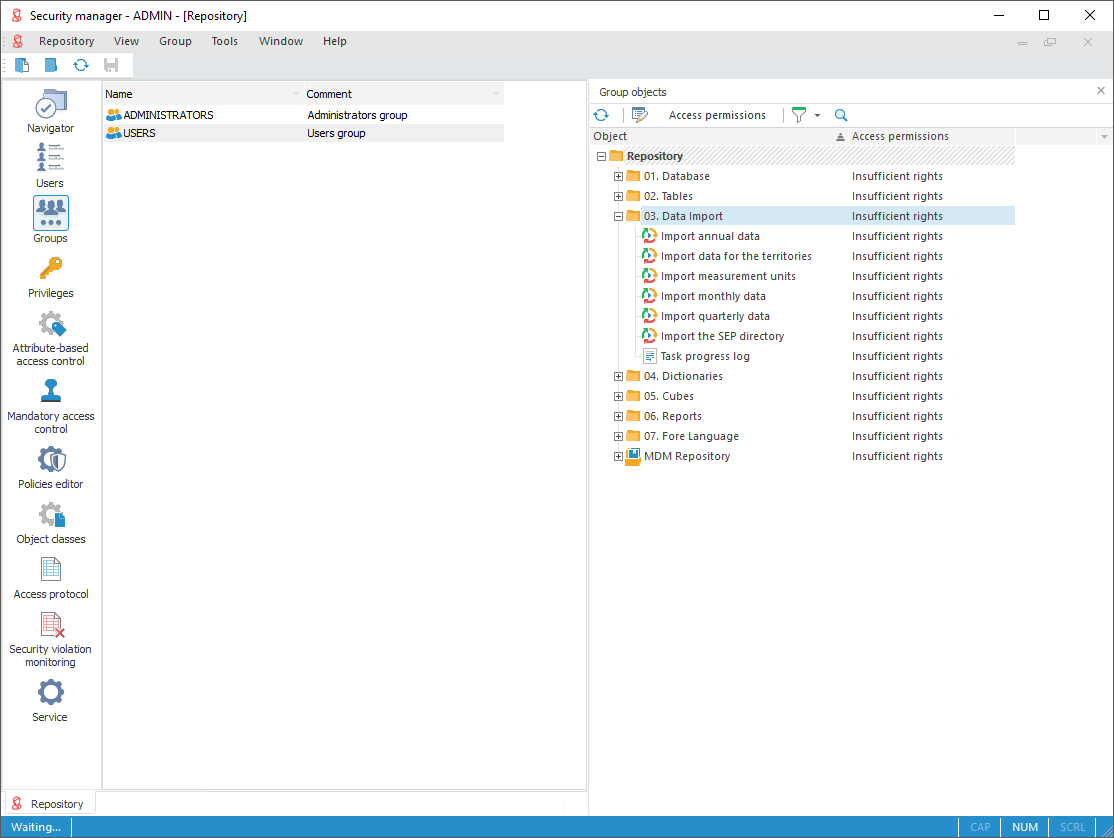Select Import data for the territories
This screenshot has width=1114, height=838.
pyautogui.click(x=736, y=256)
